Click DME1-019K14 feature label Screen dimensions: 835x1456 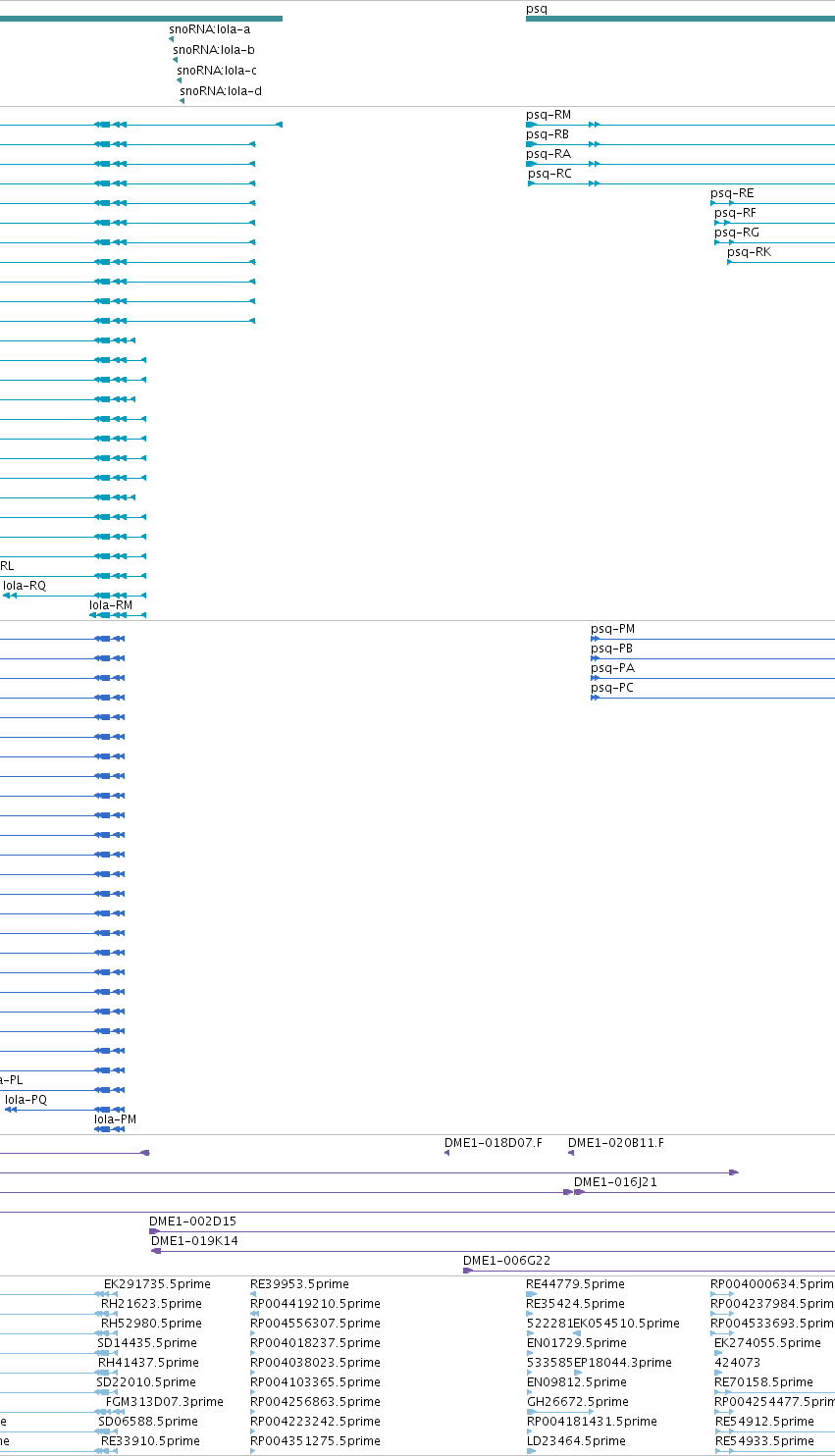194,1241
